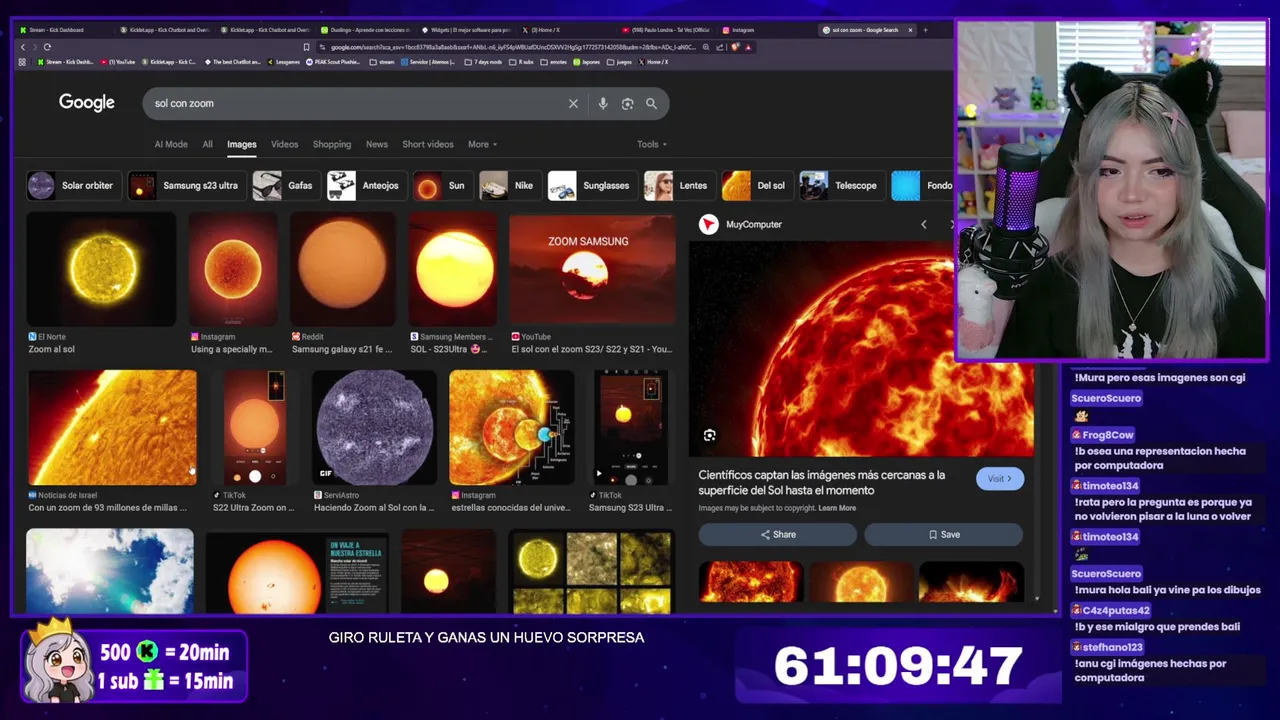1280x720 pixels.
Task: Open the Learn More copyright link
Action: click(x=837, y=508)
